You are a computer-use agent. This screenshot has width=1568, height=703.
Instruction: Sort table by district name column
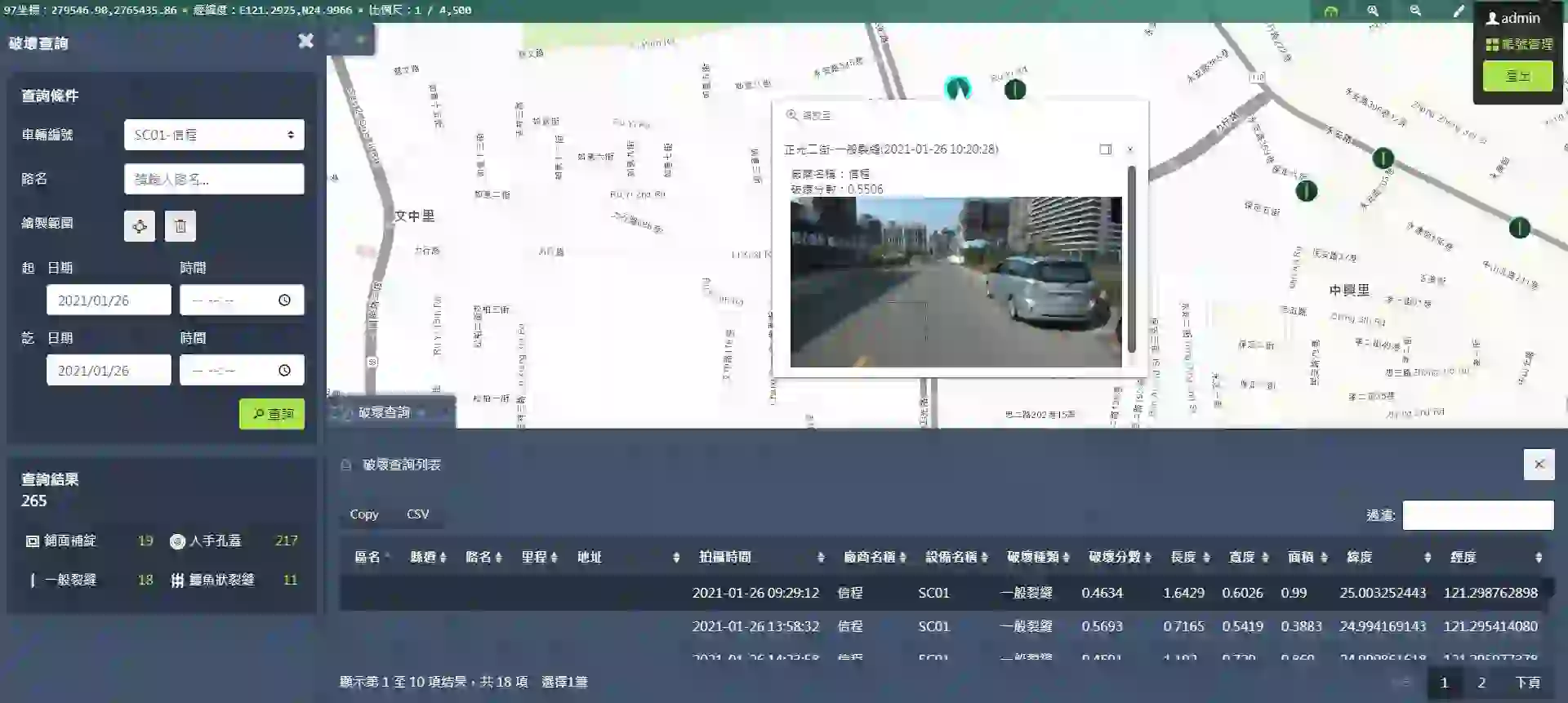click(x=372, y=557)
